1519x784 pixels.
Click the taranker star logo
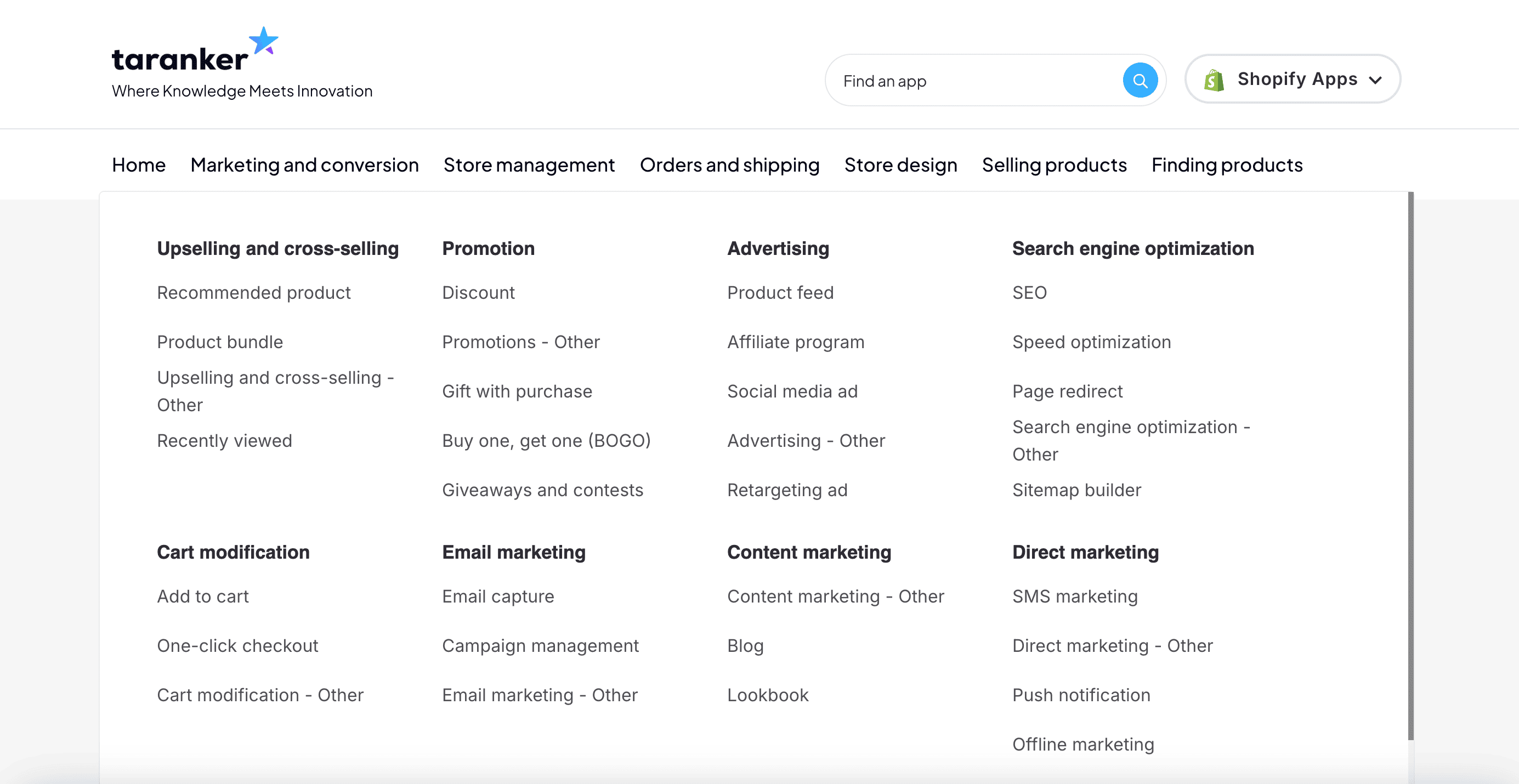(263, 41)
